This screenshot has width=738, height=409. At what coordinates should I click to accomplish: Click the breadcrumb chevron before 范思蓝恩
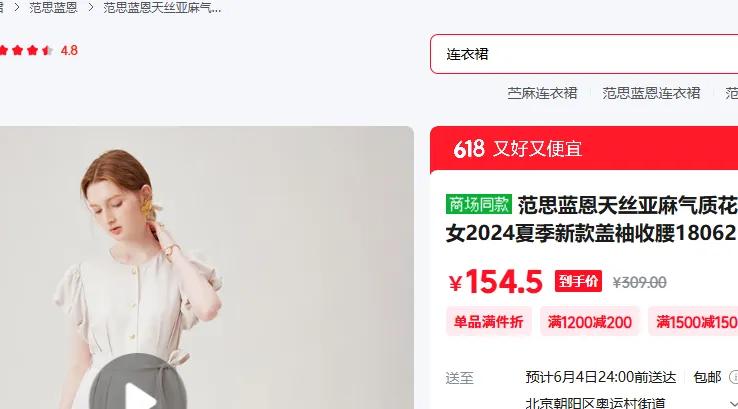click(16, 8)
